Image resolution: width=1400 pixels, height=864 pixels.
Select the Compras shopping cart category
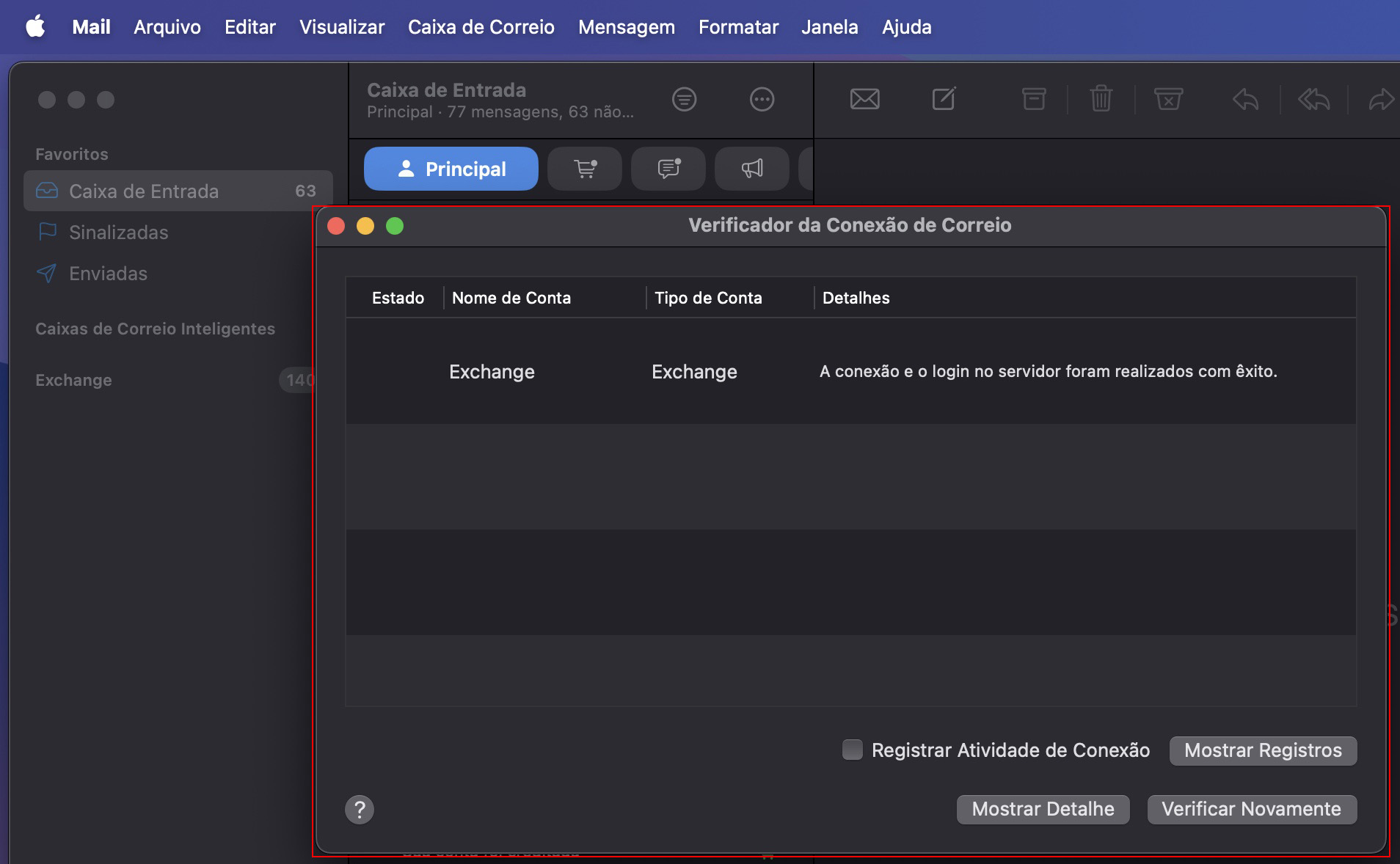584,169
